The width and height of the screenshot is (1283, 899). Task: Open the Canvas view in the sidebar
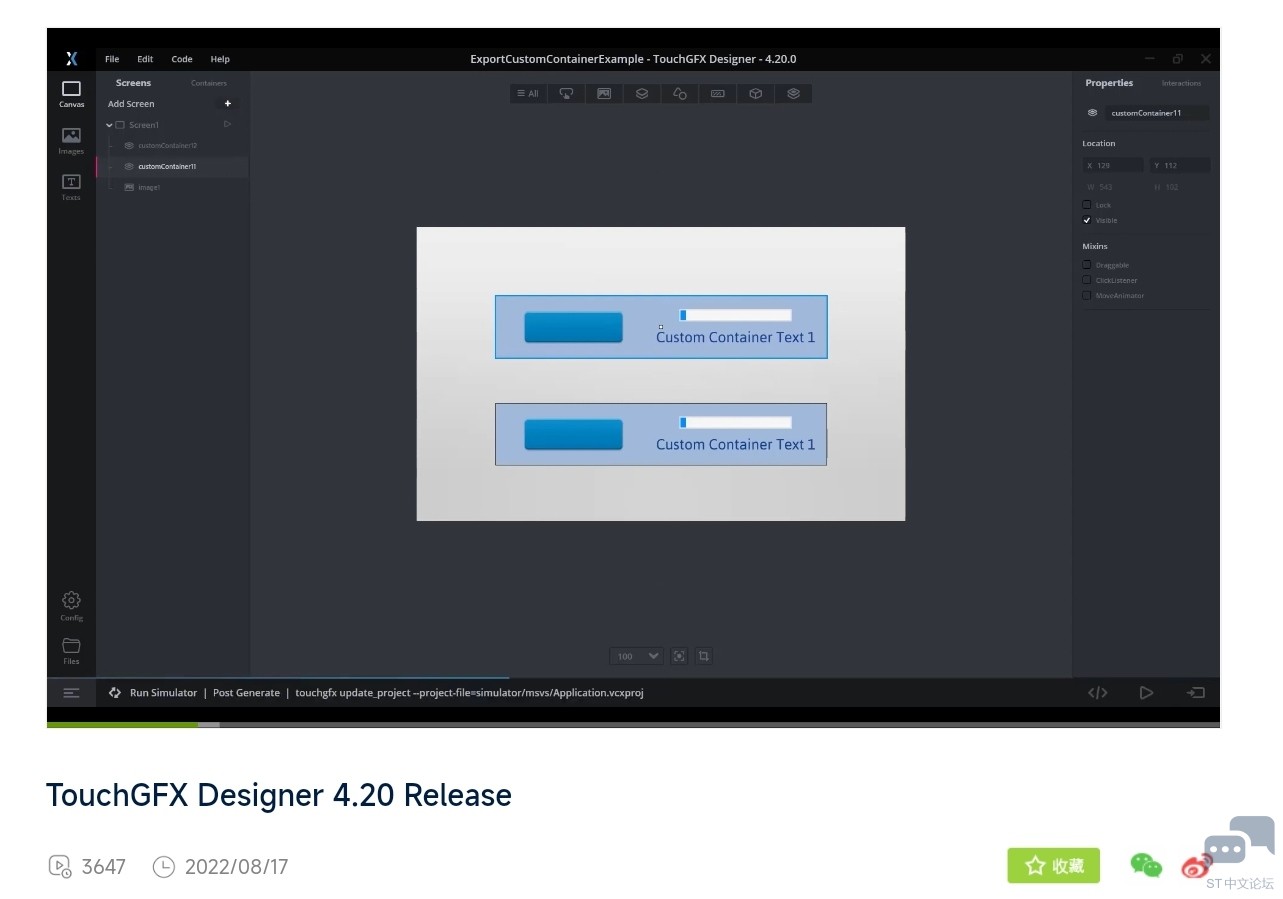point(71,94)
